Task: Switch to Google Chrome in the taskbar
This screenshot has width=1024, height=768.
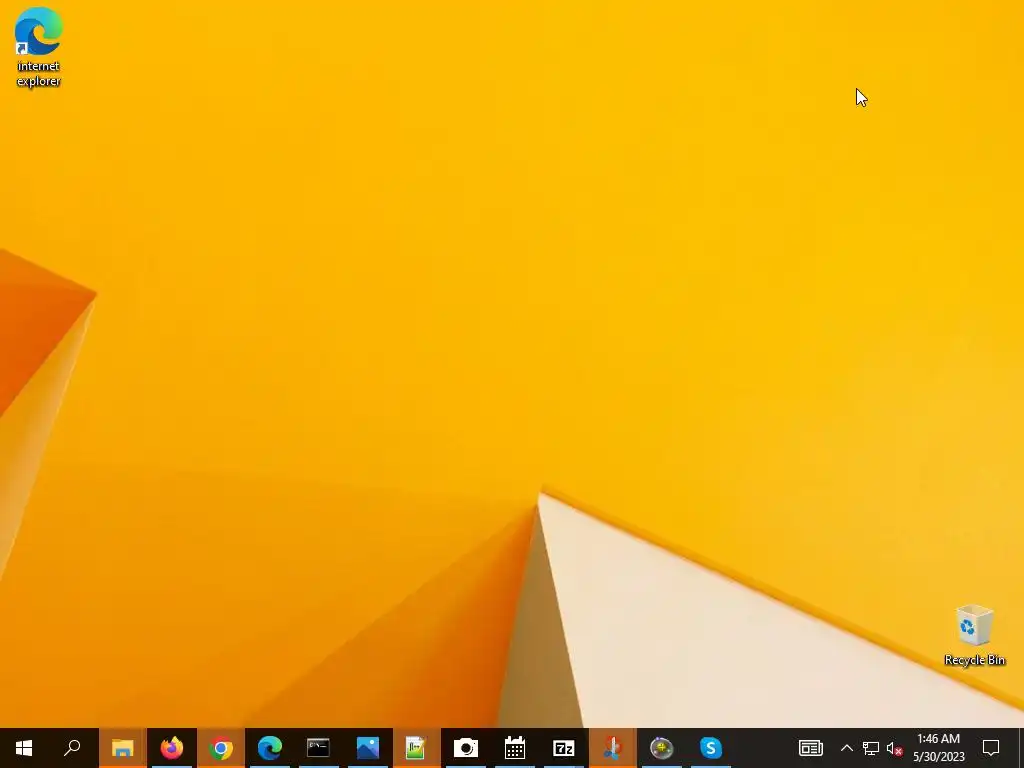Action: [x=221, y=748]
